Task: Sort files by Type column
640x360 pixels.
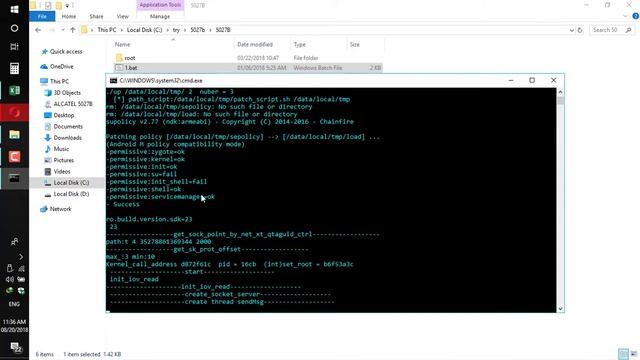Action: [x=299, y=44]
